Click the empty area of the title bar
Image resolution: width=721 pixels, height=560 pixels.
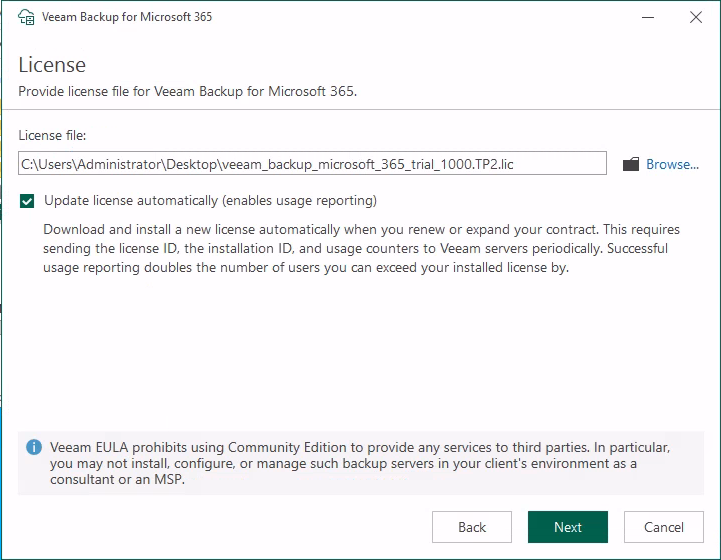pos(420,17)
